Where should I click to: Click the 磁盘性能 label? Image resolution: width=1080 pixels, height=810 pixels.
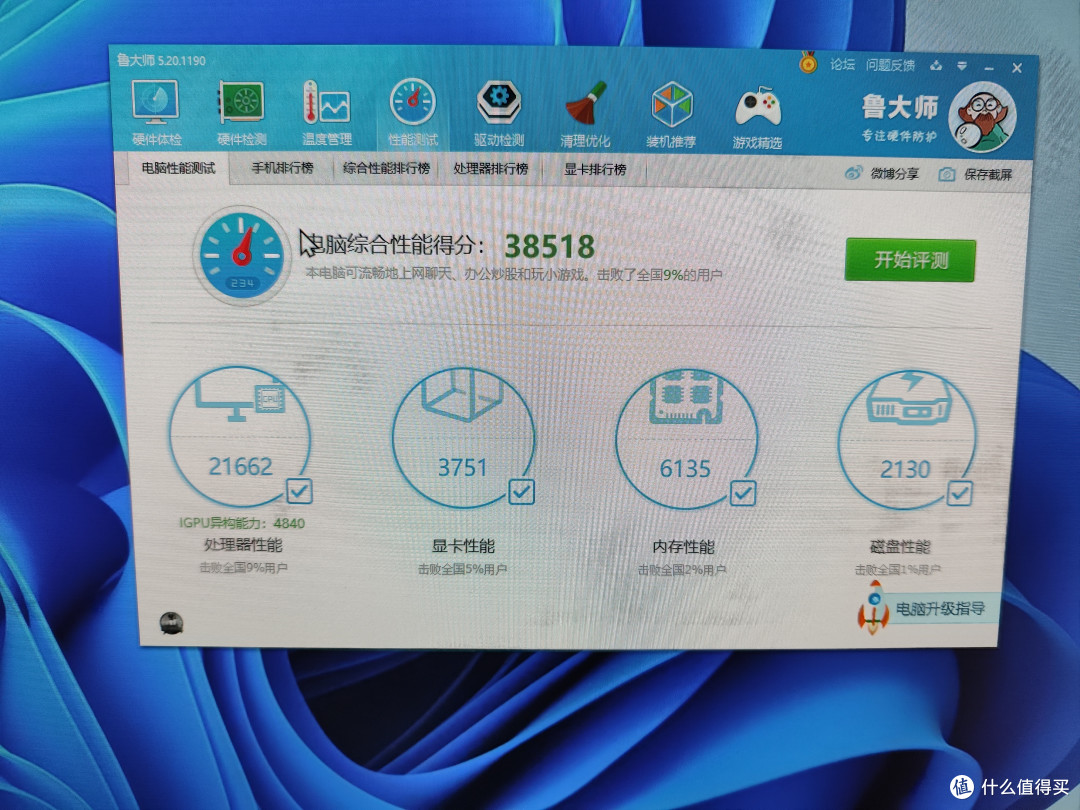point(900,547)
